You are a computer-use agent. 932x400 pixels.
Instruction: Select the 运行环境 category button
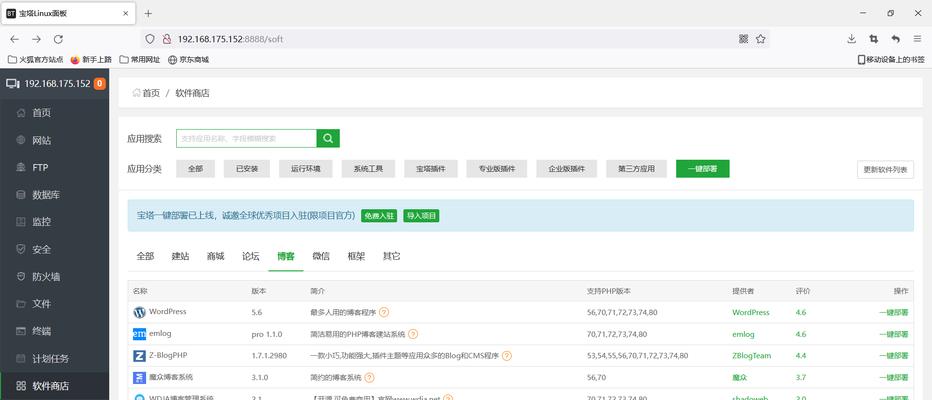pyautogui.click(x=306, y=169)
